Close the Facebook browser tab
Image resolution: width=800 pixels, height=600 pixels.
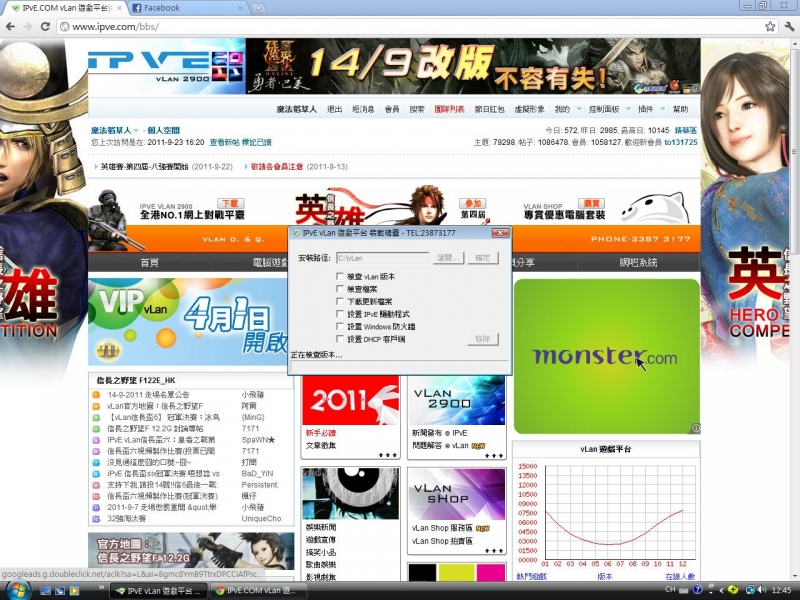click(243, 8)
